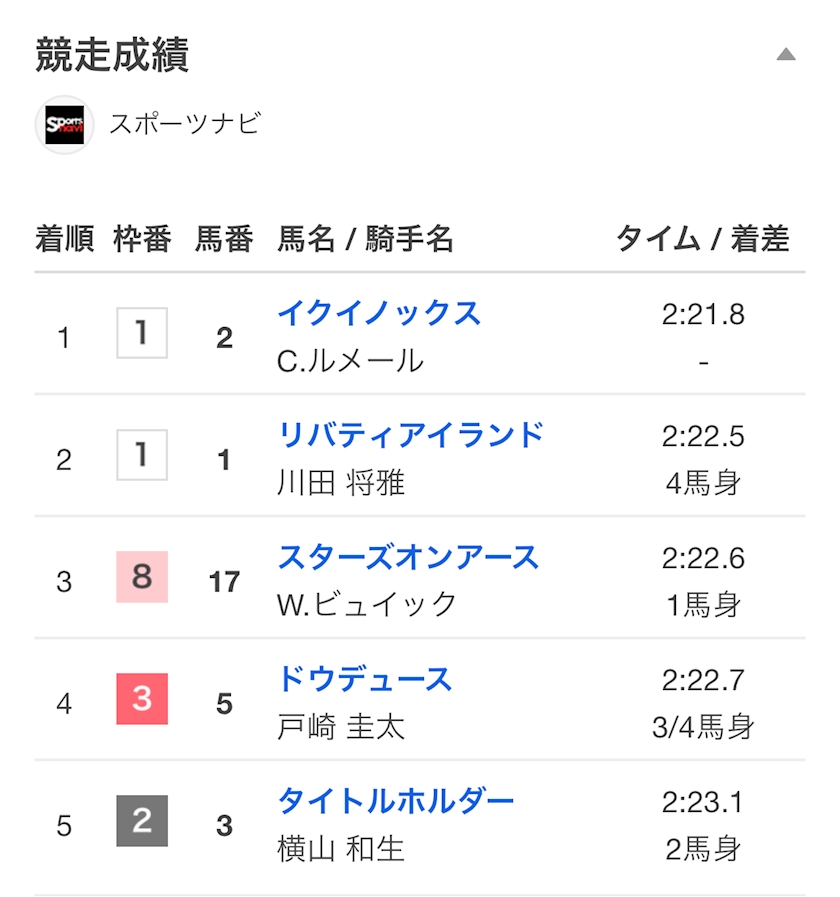This screenshot has height=897, width=840.
Task: Click second-place white frame 1 badge
Action: pyautogui.click(x=142, y=455)
